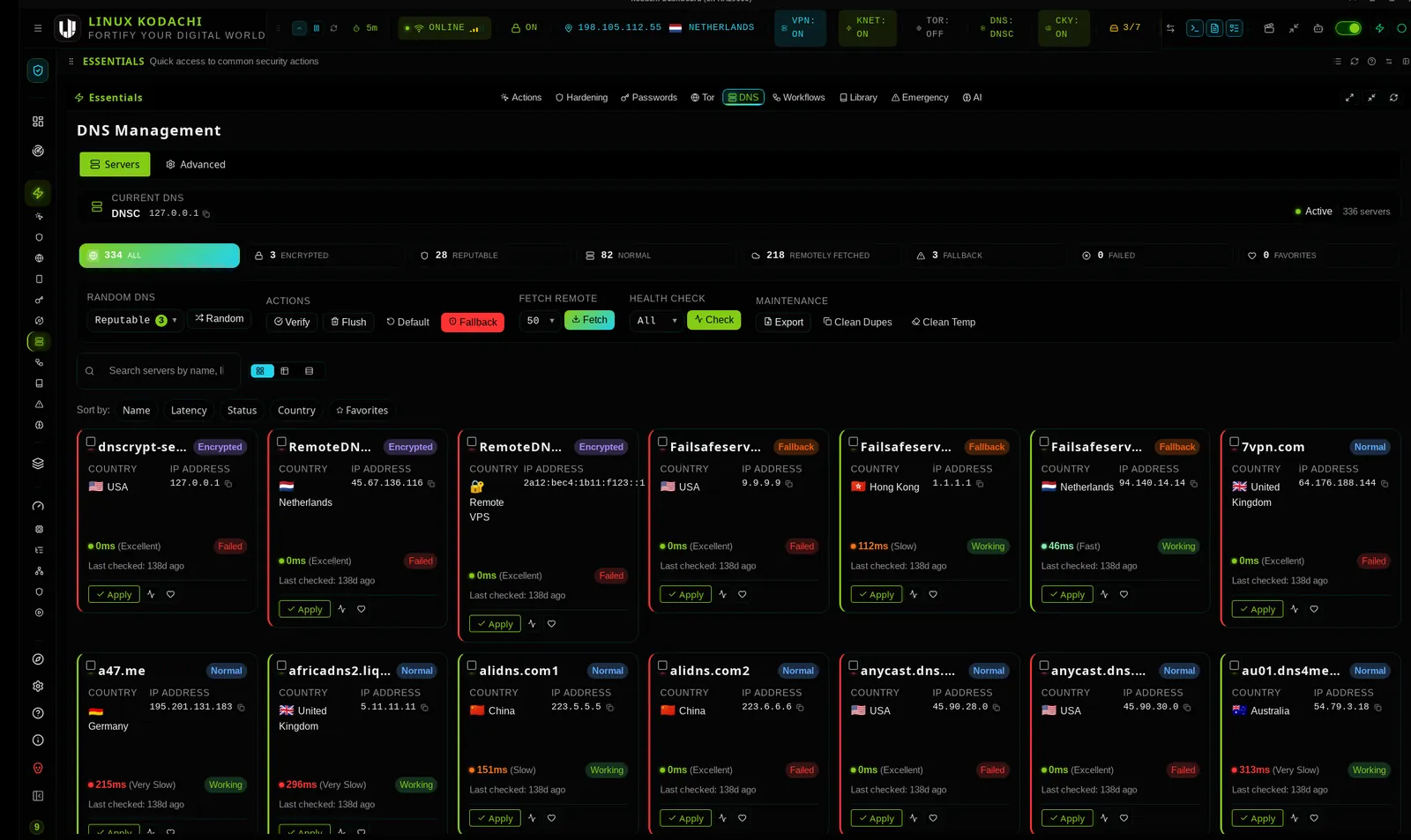Open the dashboard grid icon in sidebar
The image size is (1411, 840).
tap(38, 122)
